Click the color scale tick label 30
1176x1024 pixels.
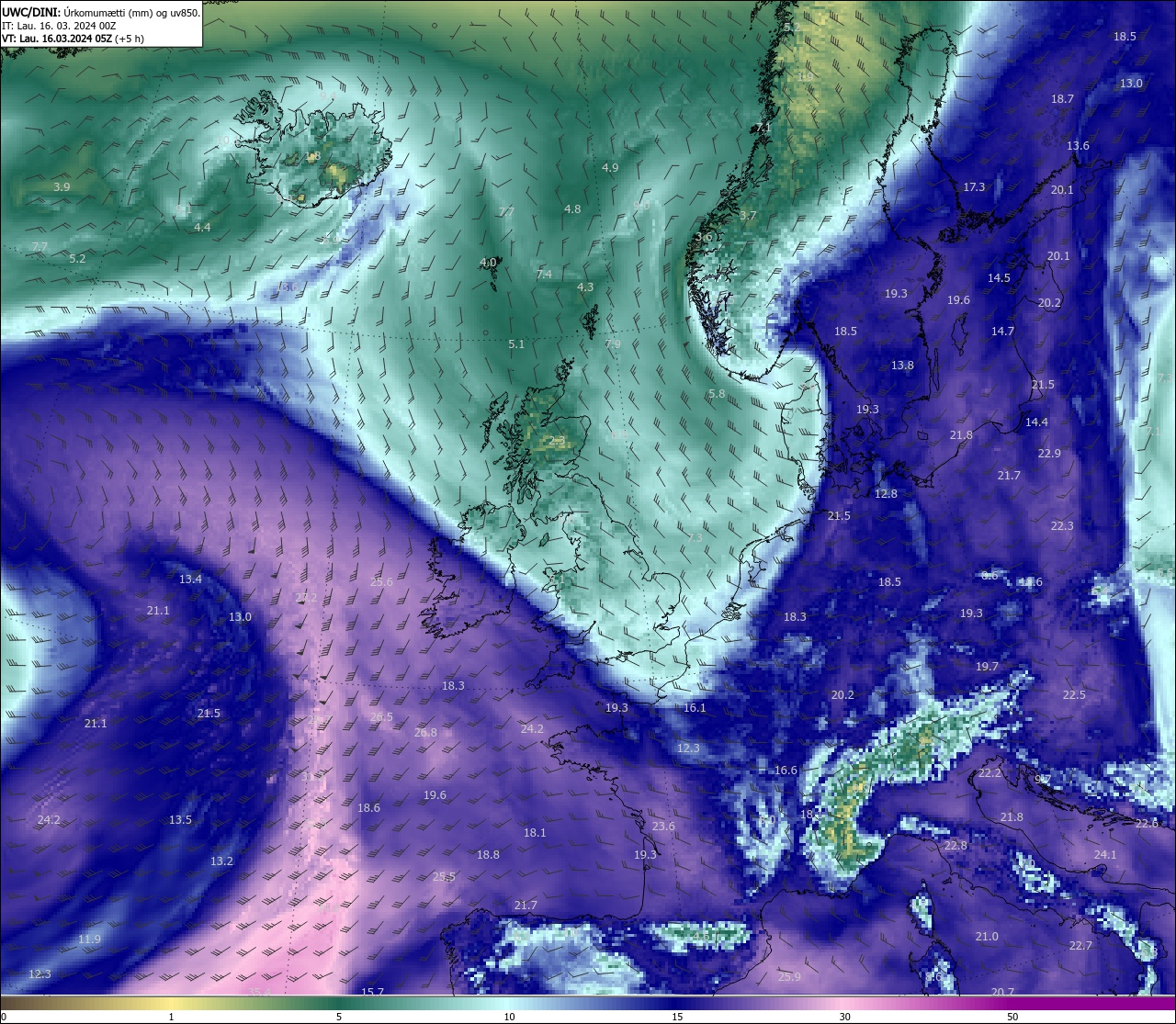coord(844,1017)
